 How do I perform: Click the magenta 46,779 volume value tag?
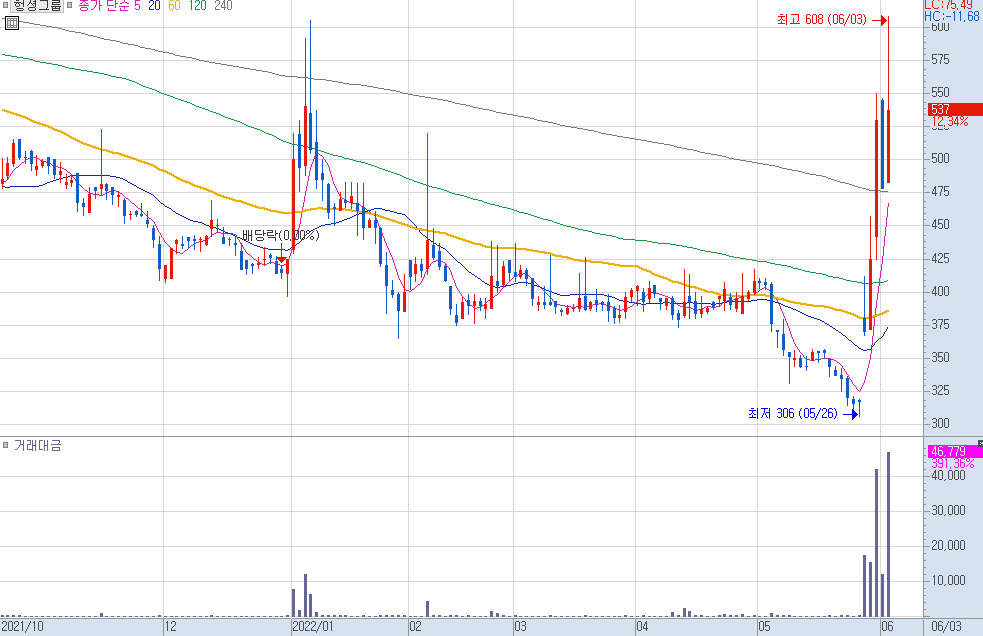coord(955,451)
